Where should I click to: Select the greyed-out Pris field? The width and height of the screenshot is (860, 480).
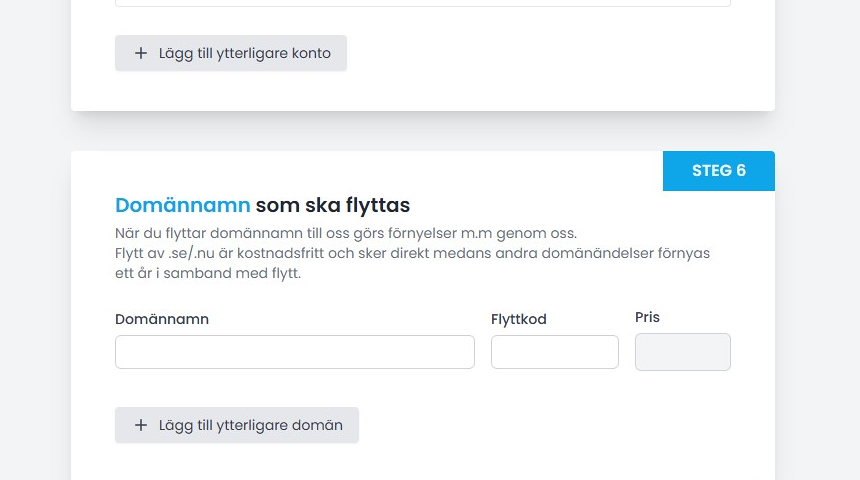click(682, 352)
